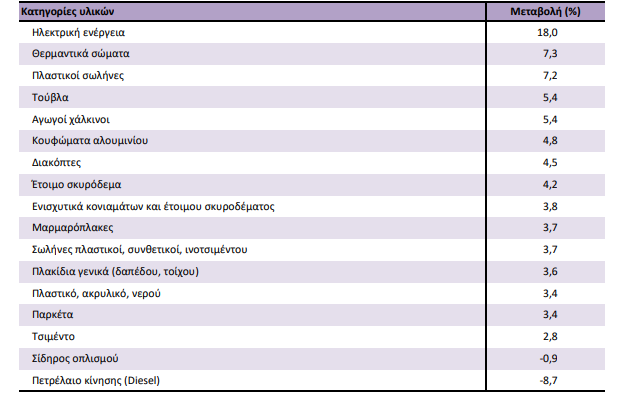Click the 3,4 value for Πλαστικό, ακρυλικό
Screen dimensions: 642x413
[x=550, y=294]
